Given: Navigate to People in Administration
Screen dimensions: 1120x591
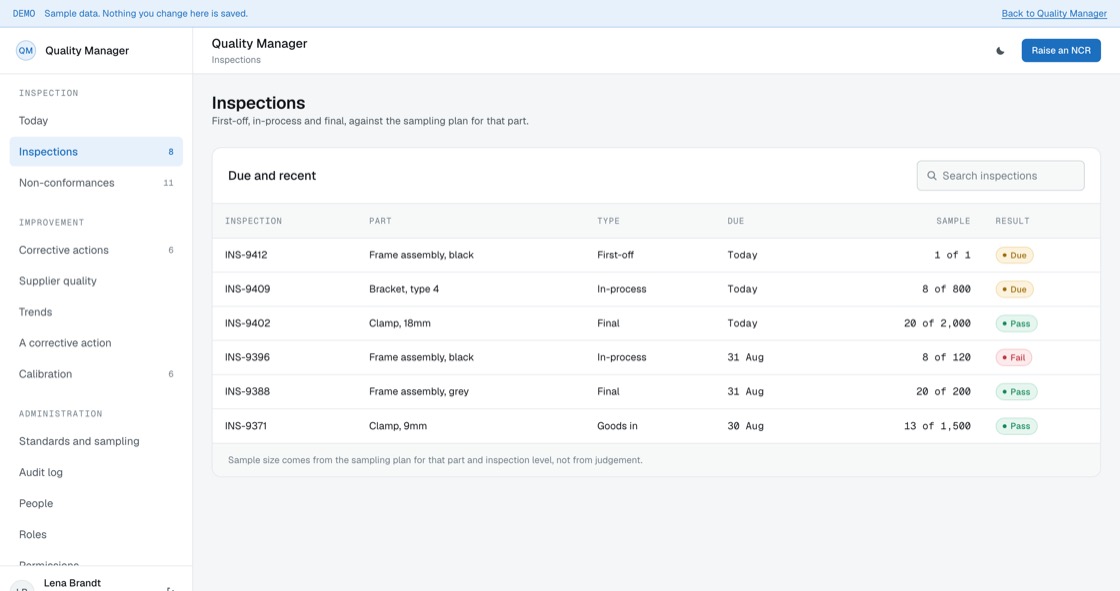Looking at the screenshot, I should [x=96, y=504].
